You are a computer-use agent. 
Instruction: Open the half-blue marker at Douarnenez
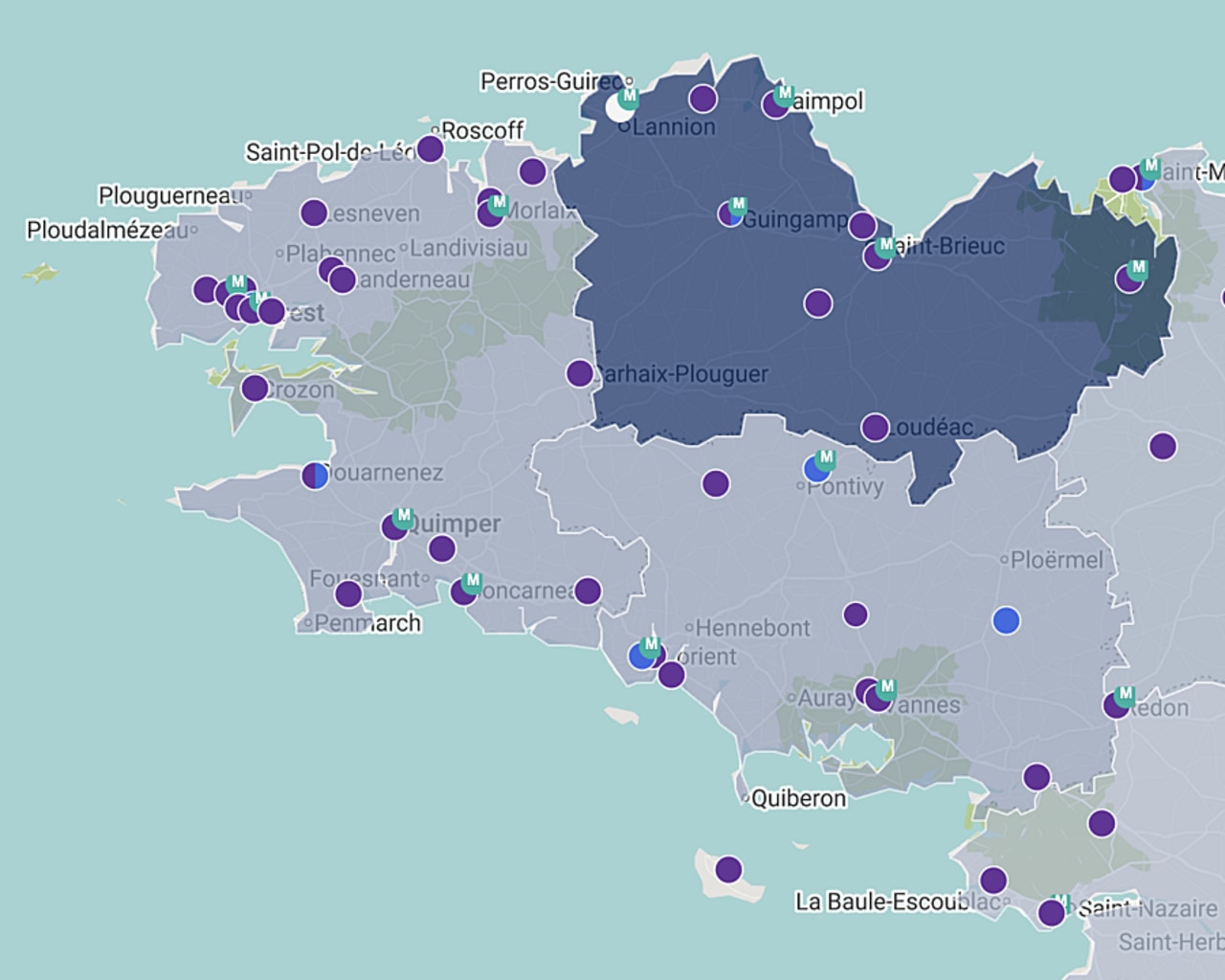pyautogui.click(x=315, y=476)
